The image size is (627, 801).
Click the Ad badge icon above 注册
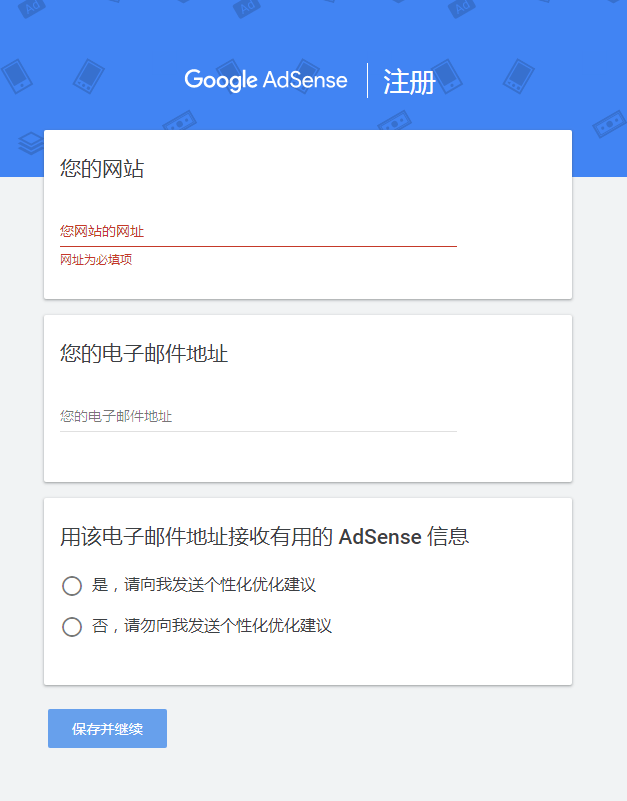tap(461, 8)
